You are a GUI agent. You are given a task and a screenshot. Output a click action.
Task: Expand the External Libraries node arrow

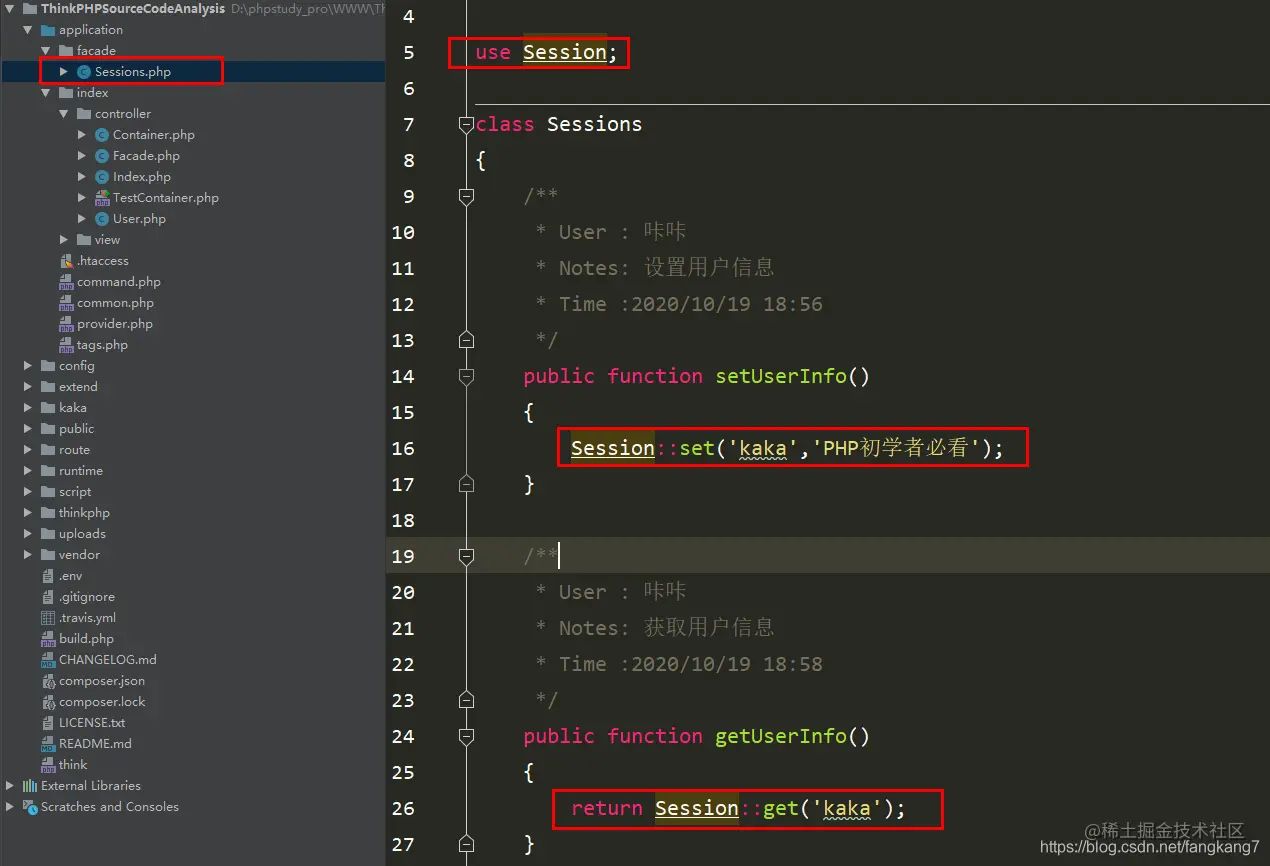tap(10, 786)
